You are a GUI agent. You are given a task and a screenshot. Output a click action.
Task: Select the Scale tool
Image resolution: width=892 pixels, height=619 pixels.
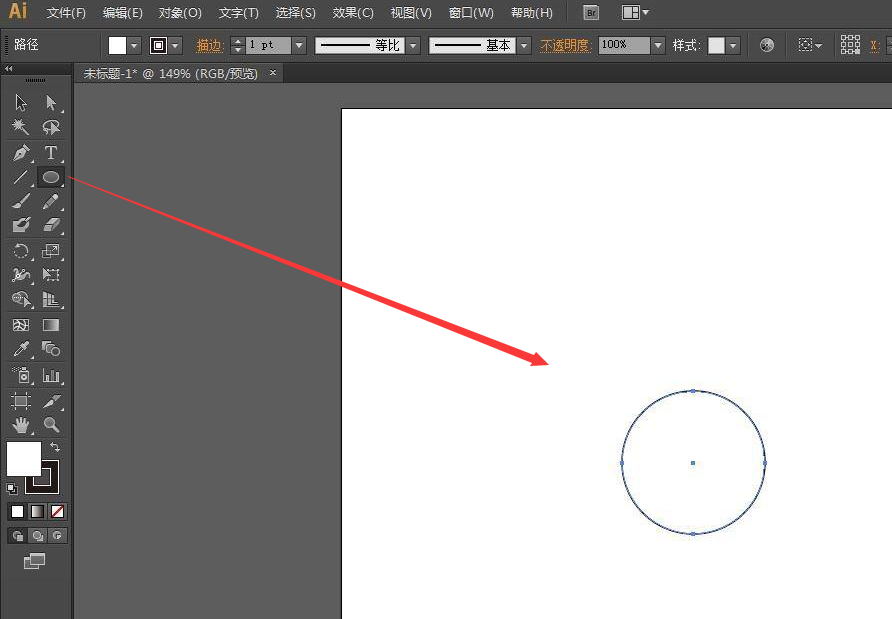click(51, 251)
